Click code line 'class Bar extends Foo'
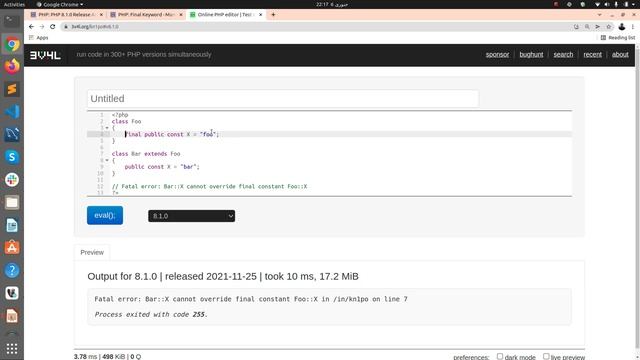640x360 pixels. (x=146, y=154)
